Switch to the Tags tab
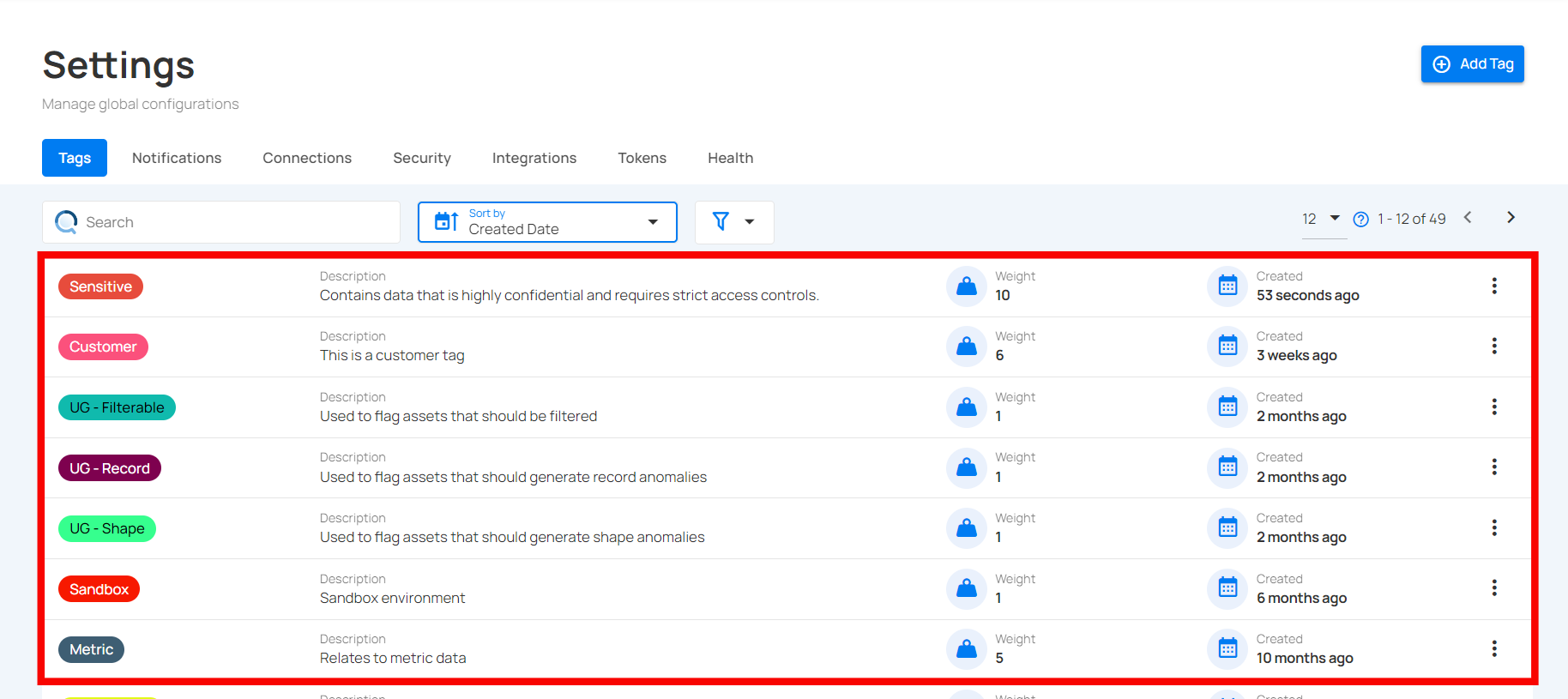Viewport: 1568px width, 699px height. (75, 158)
